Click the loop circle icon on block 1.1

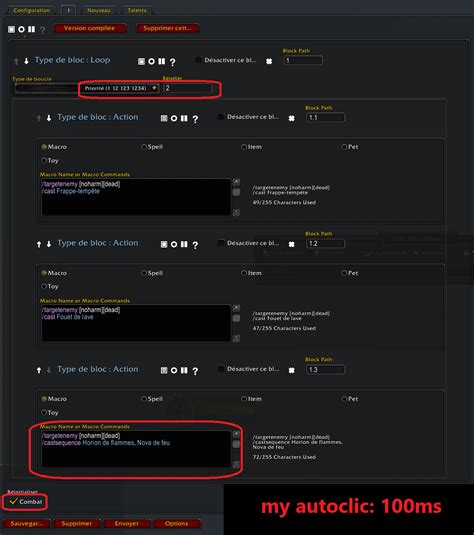pos(174,118)
